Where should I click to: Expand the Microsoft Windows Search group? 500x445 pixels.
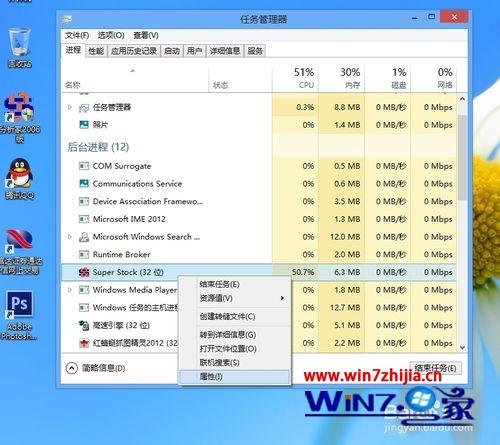[70, 237]
